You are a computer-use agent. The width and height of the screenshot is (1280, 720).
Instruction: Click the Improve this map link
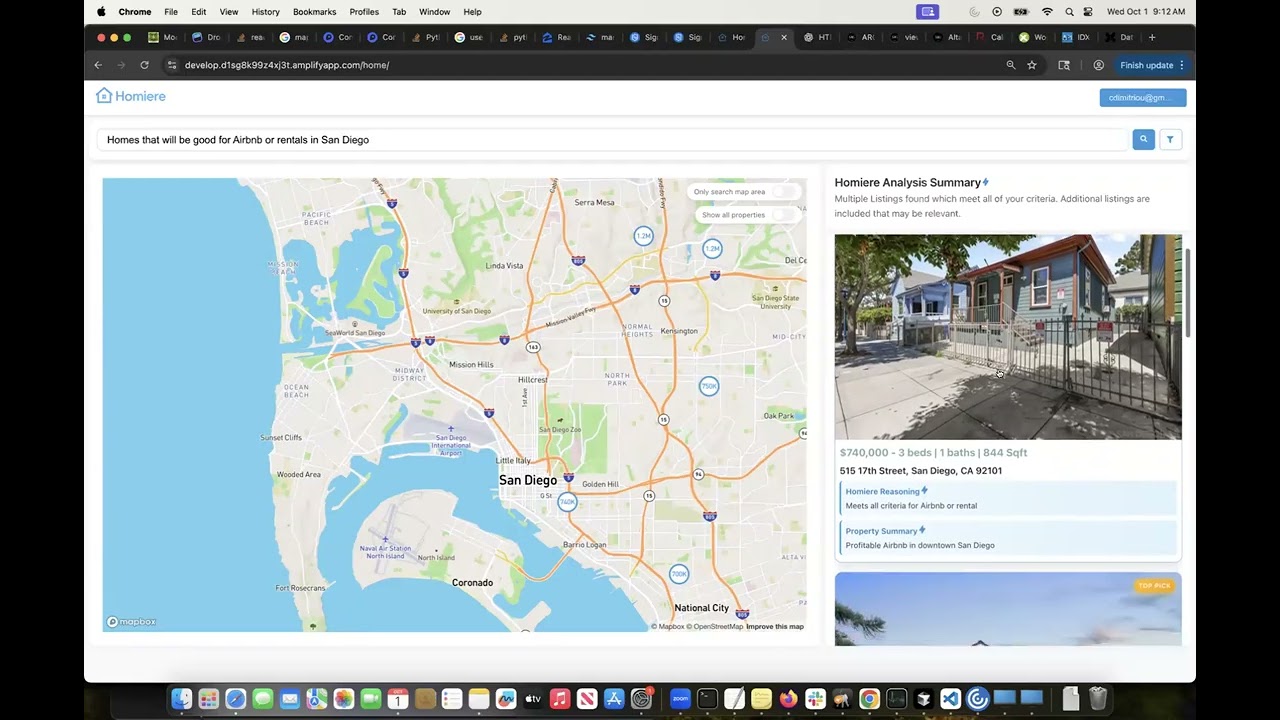click(775, 627)
